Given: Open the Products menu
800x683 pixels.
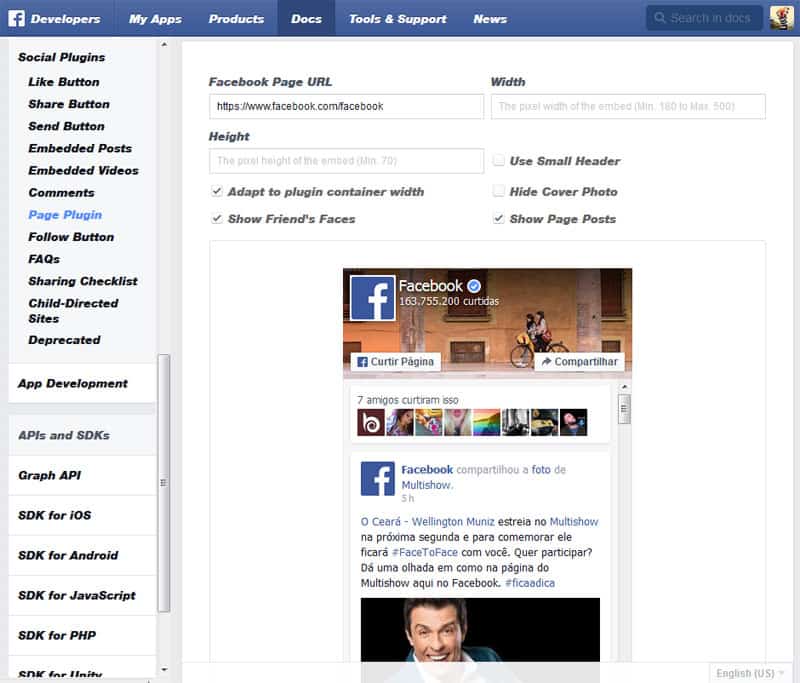Looking at the screenshot, I should point(236,18).
